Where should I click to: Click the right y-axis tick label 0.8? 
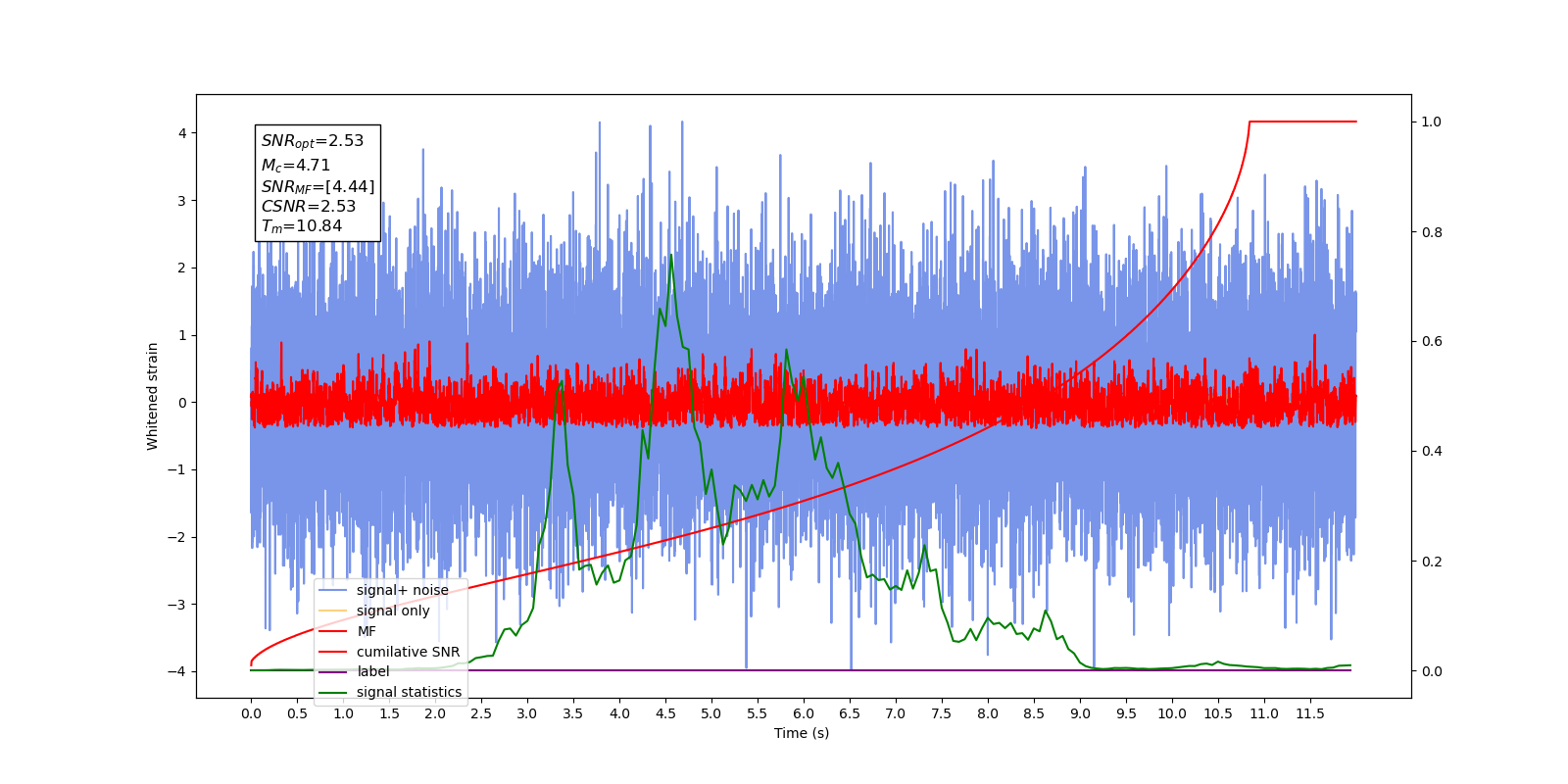click(1432, 232)
